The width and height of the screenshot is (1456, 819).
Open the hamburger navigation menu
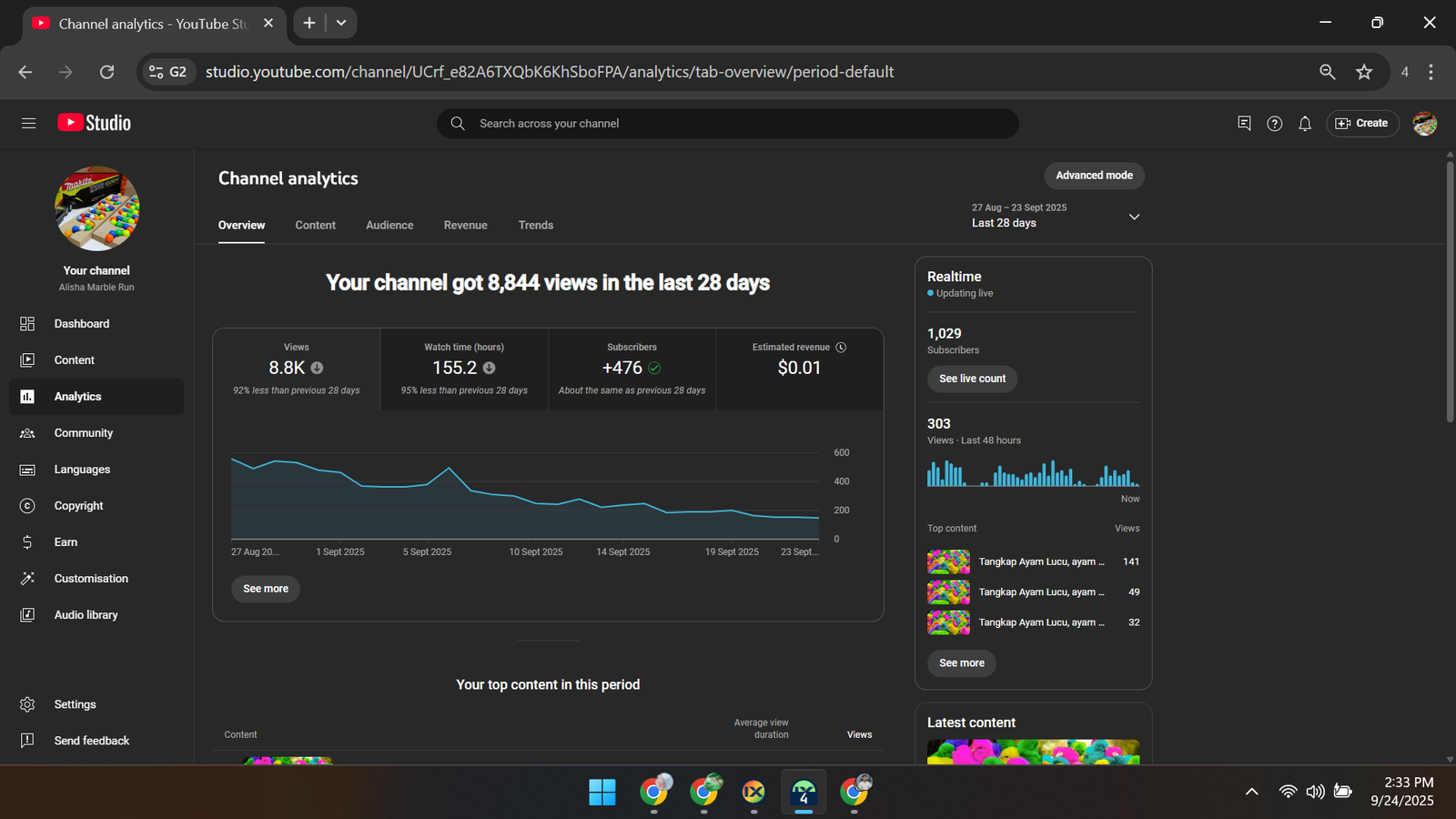click(x=28, y=124)
